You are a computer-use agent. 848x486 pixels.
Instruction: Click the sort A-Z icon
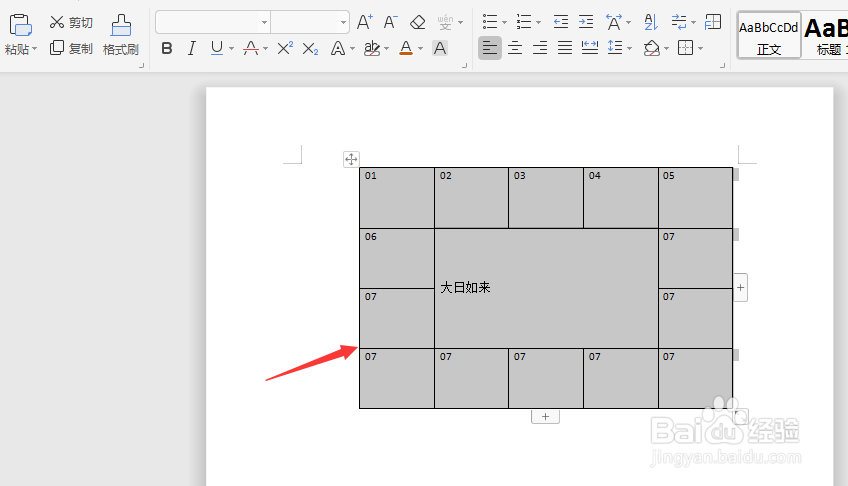pyautogui.click(x=651, y=22)
